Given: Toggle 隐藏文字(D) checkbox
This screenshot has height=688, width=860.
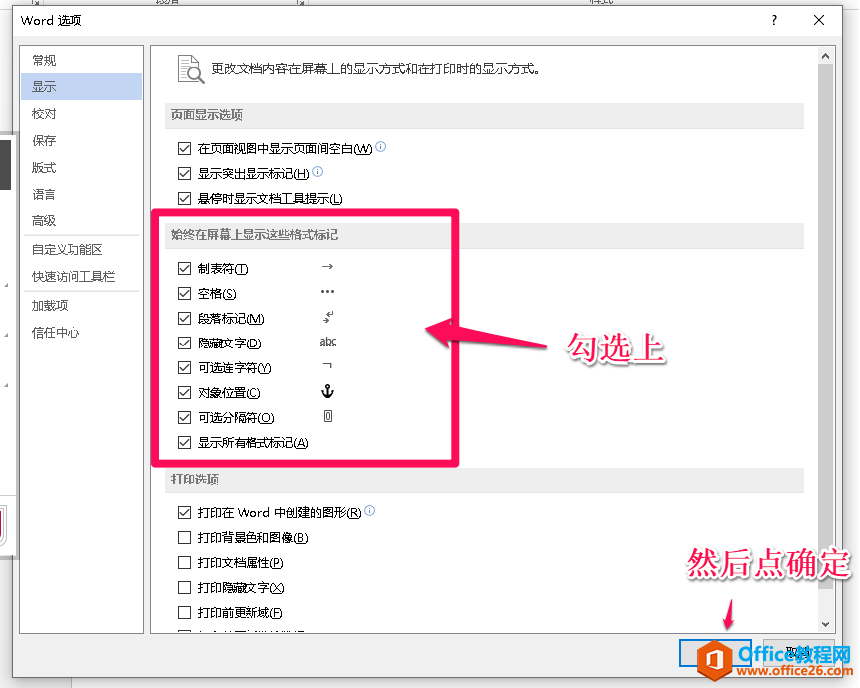Looking at the screenshot, I should (184, 343).
